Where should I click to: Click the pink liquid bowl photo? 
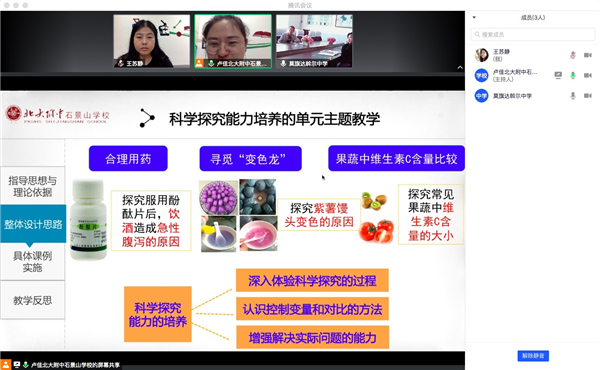258,234
